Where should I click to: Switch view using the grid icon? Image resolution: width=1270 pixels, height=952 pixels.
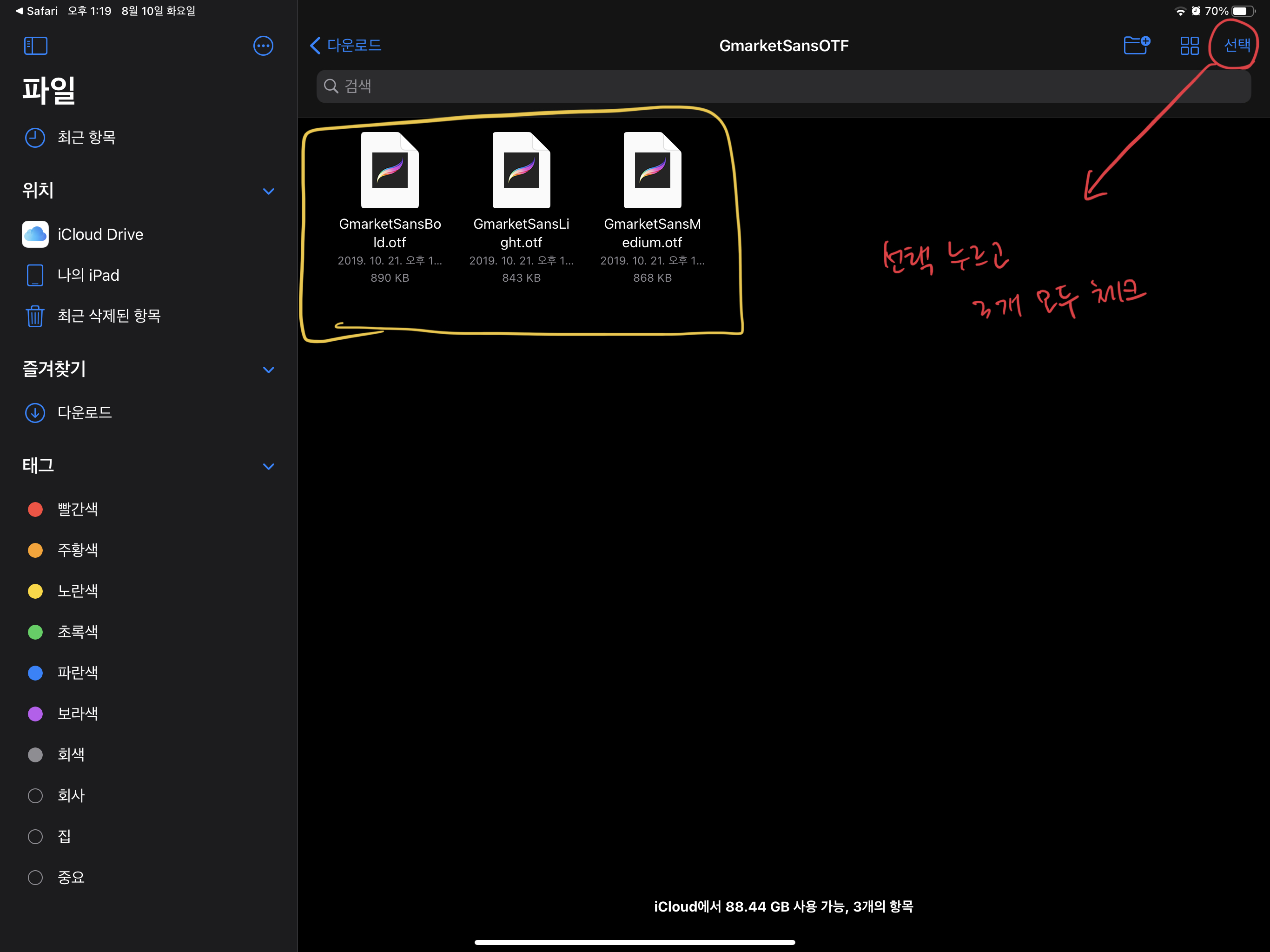tap(1189, 46)
